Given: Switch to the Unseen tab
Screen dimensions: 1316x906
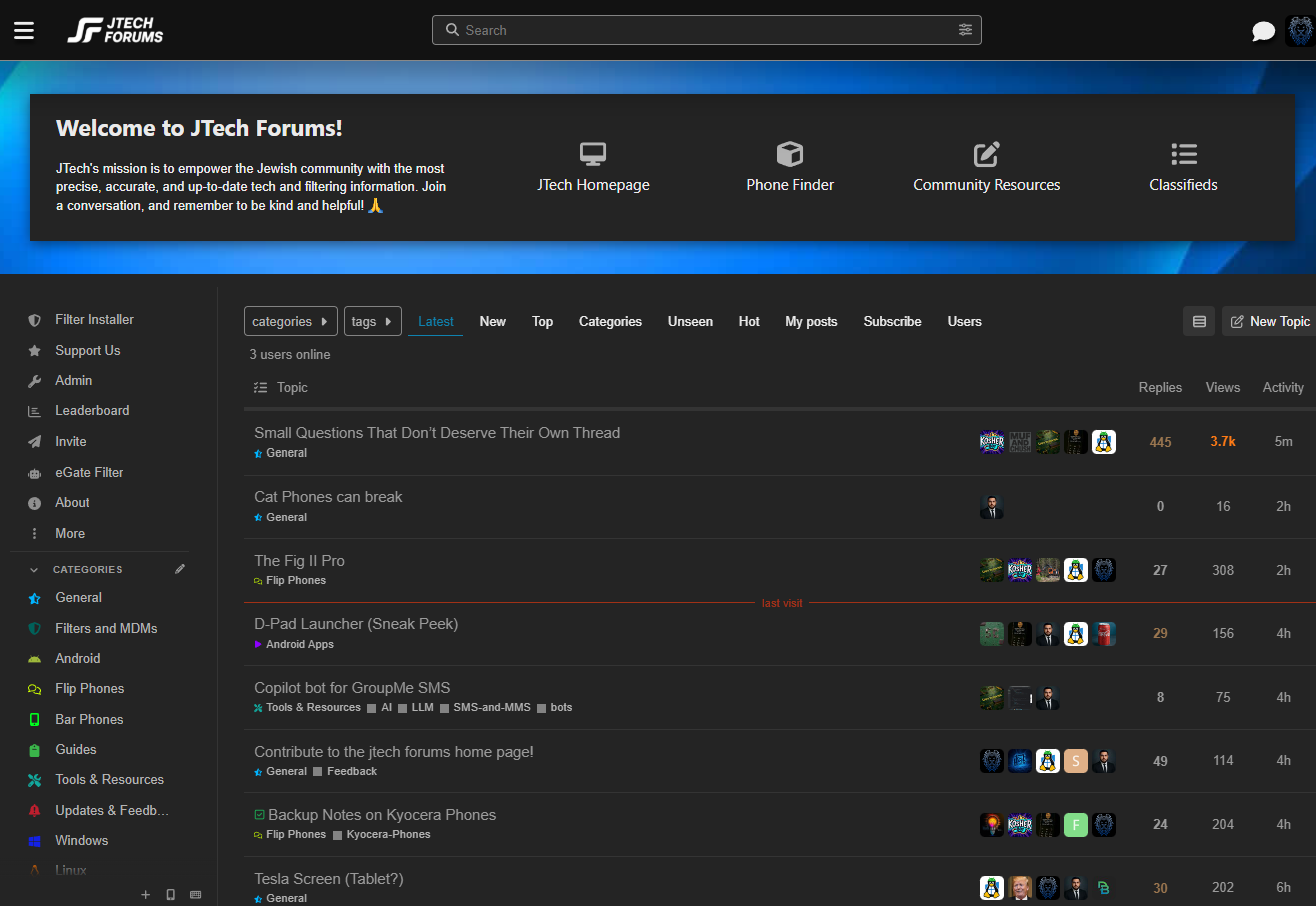Looking at the screenshot, I should click(x=690, y=321).
